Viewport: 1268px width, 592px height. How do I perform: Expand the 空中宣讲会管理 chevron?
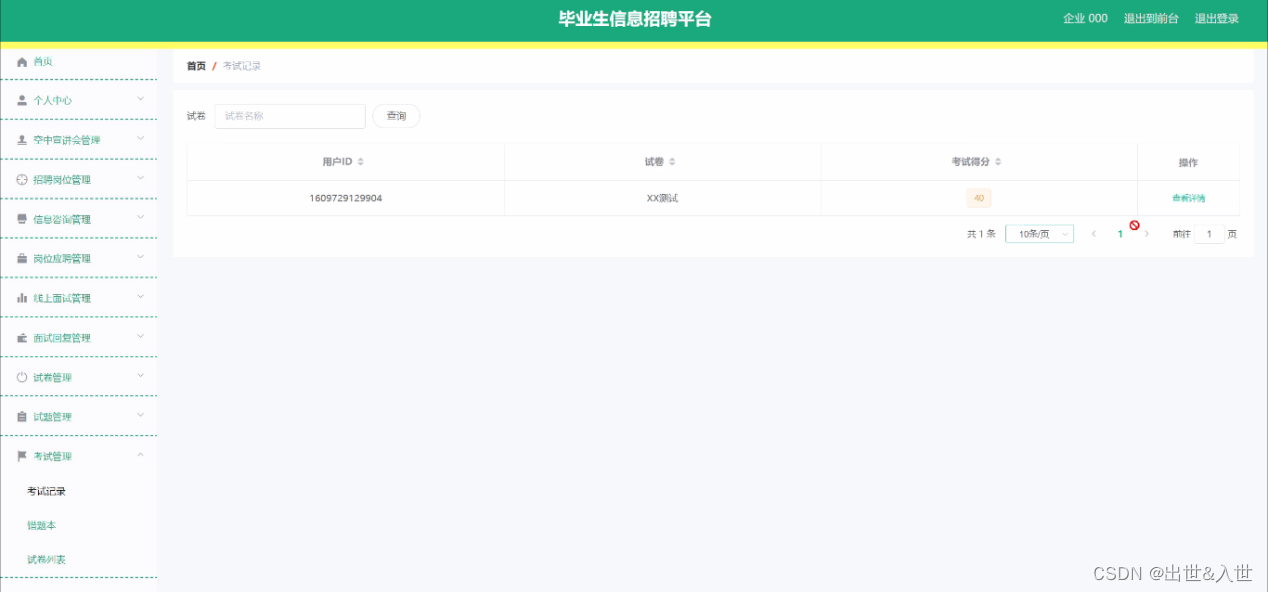pos(140,139)
